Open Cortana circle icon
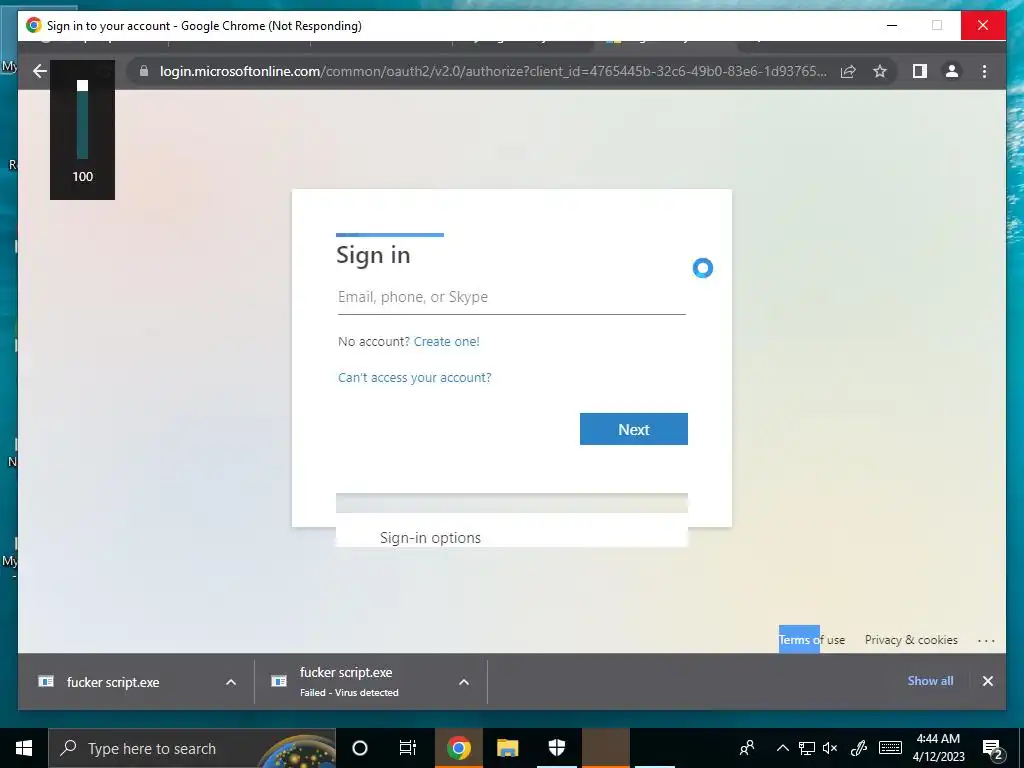The height and width of the screenshot is (768, 1024). click(360, 748)
